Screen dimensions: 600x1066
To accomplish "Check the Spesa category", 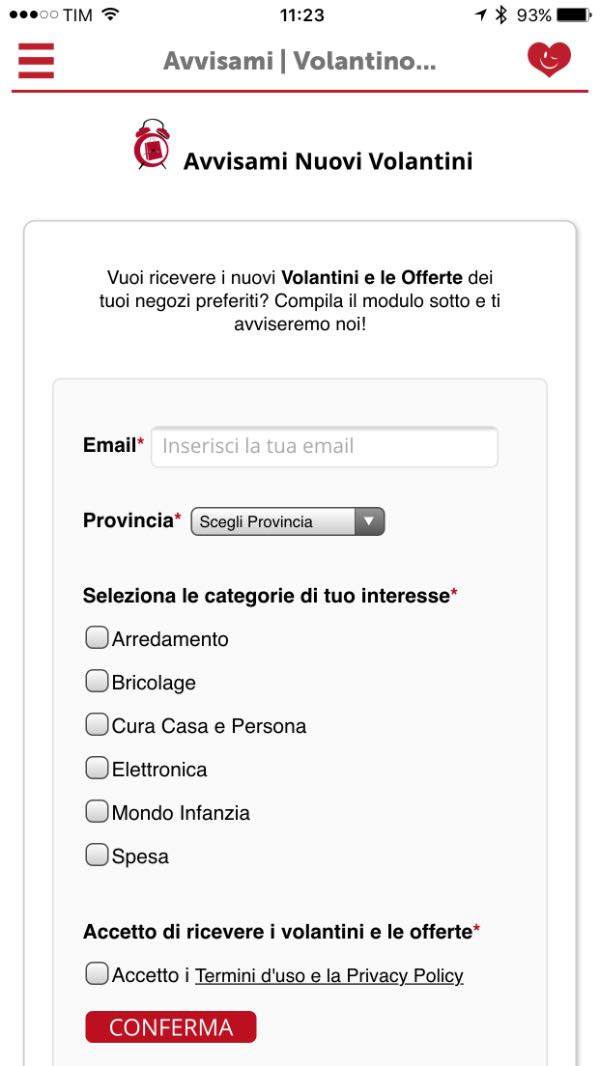I will pos(97,855).
